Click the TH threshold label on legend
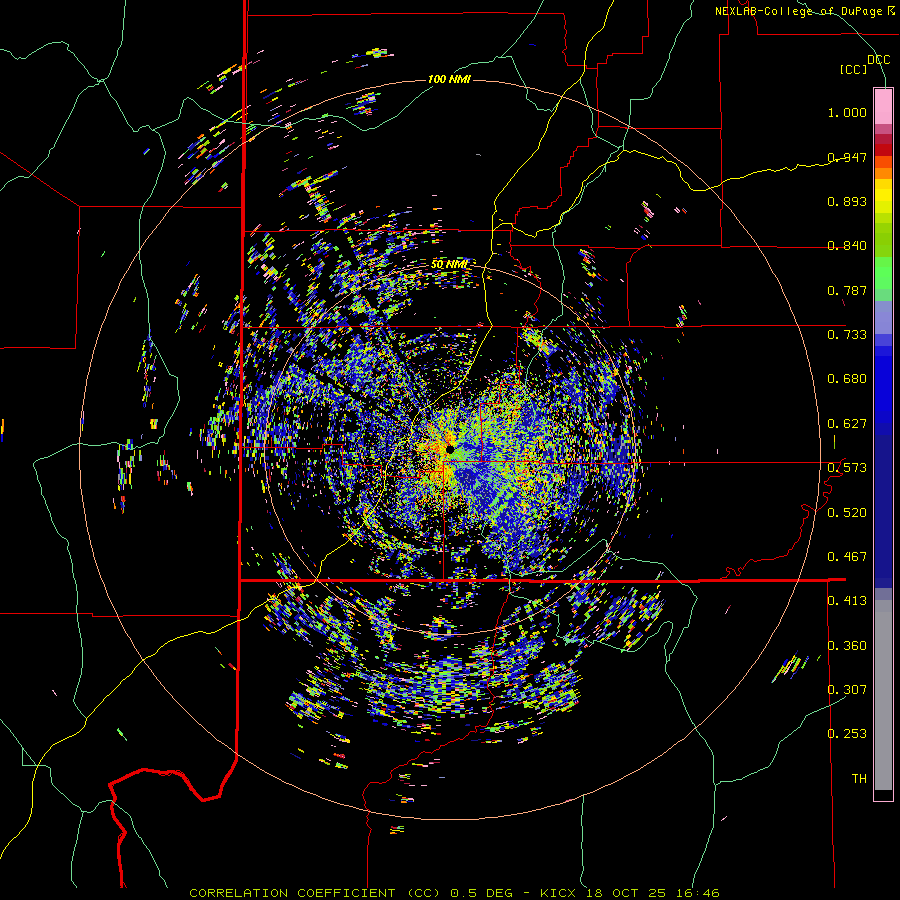Screen dimensions: 900x900 coord(859,779)
